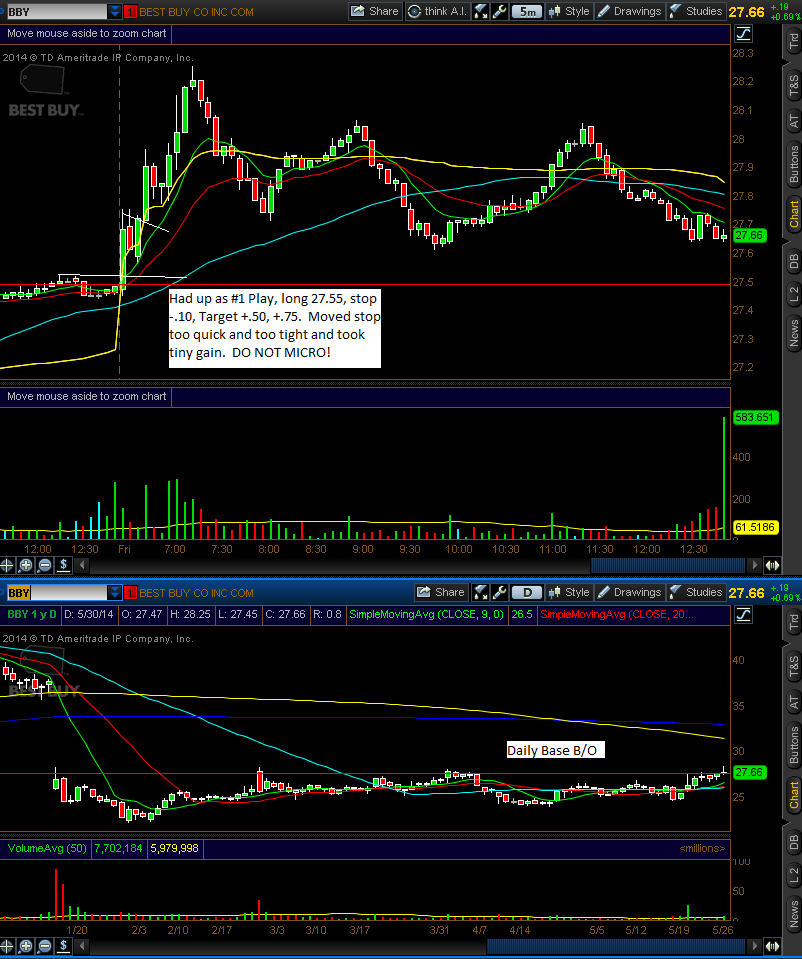This screenshot has width=802, height=959.
Task: Change the 5m timeframe in upper chart
Action: [x=527, y=11]
